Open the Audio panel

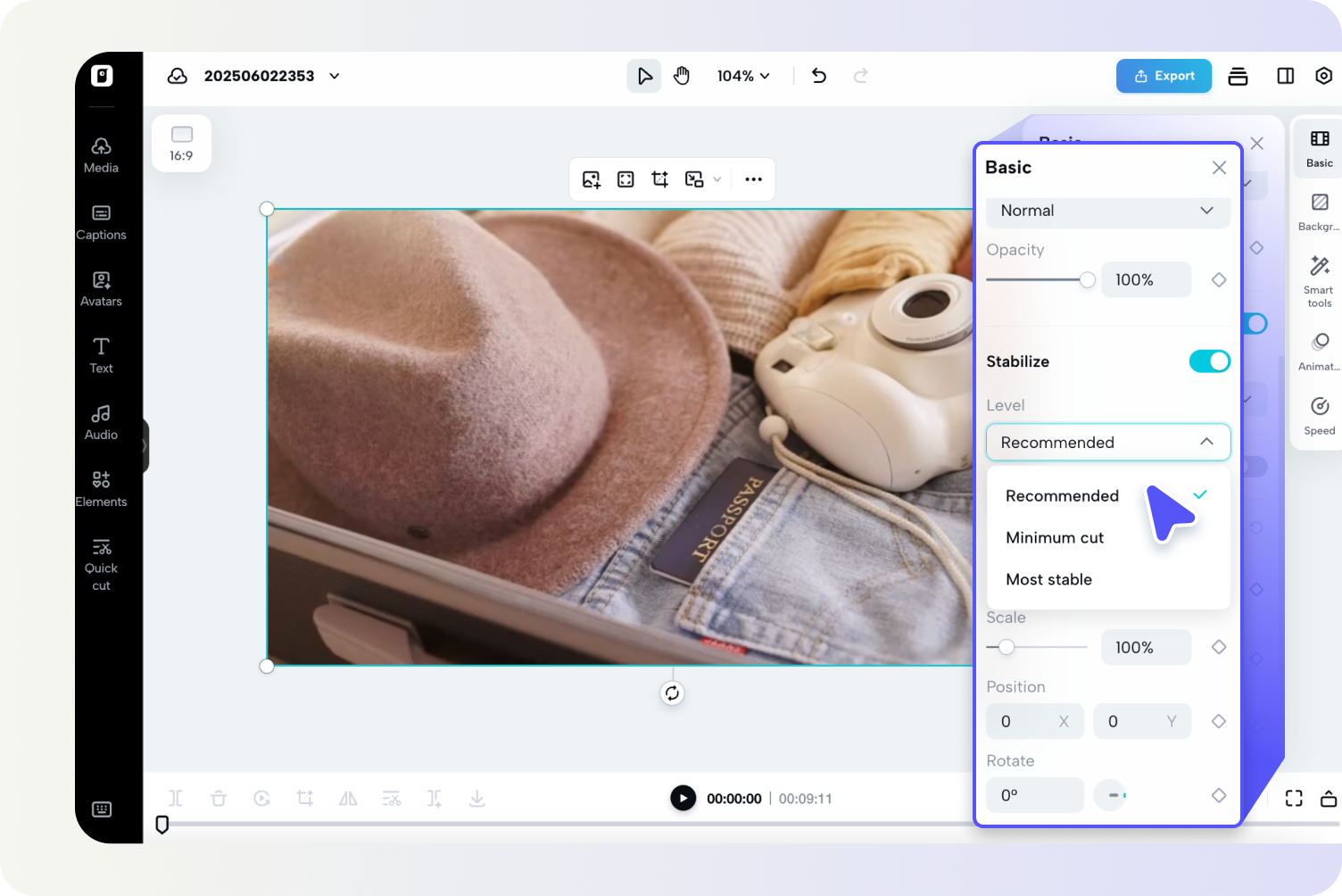tap(100, 421)
